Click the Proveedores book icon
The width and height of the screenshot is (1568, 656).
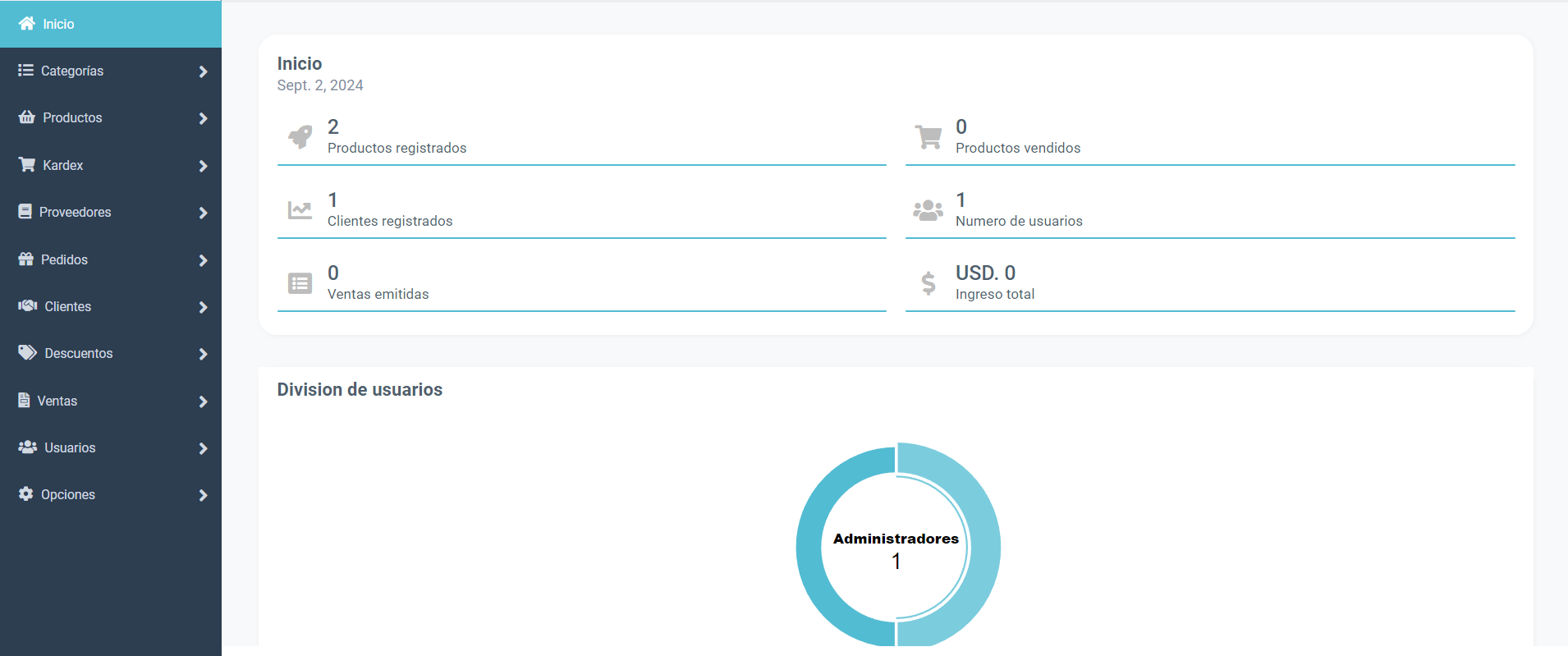[25, 212]
